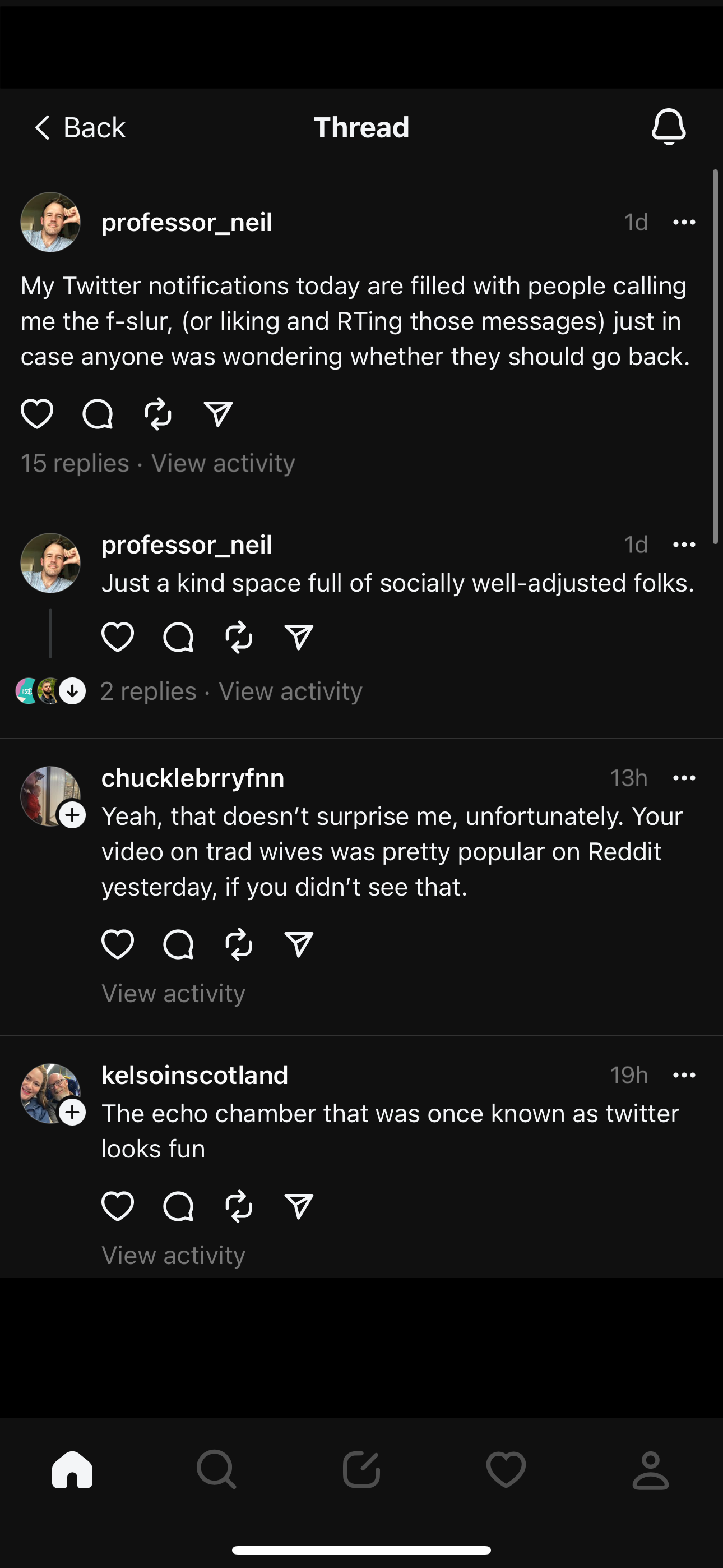The height and width of the screenshot is (1568, 723).
Task: Tap the notification bell icon
Action: (668, 127)
